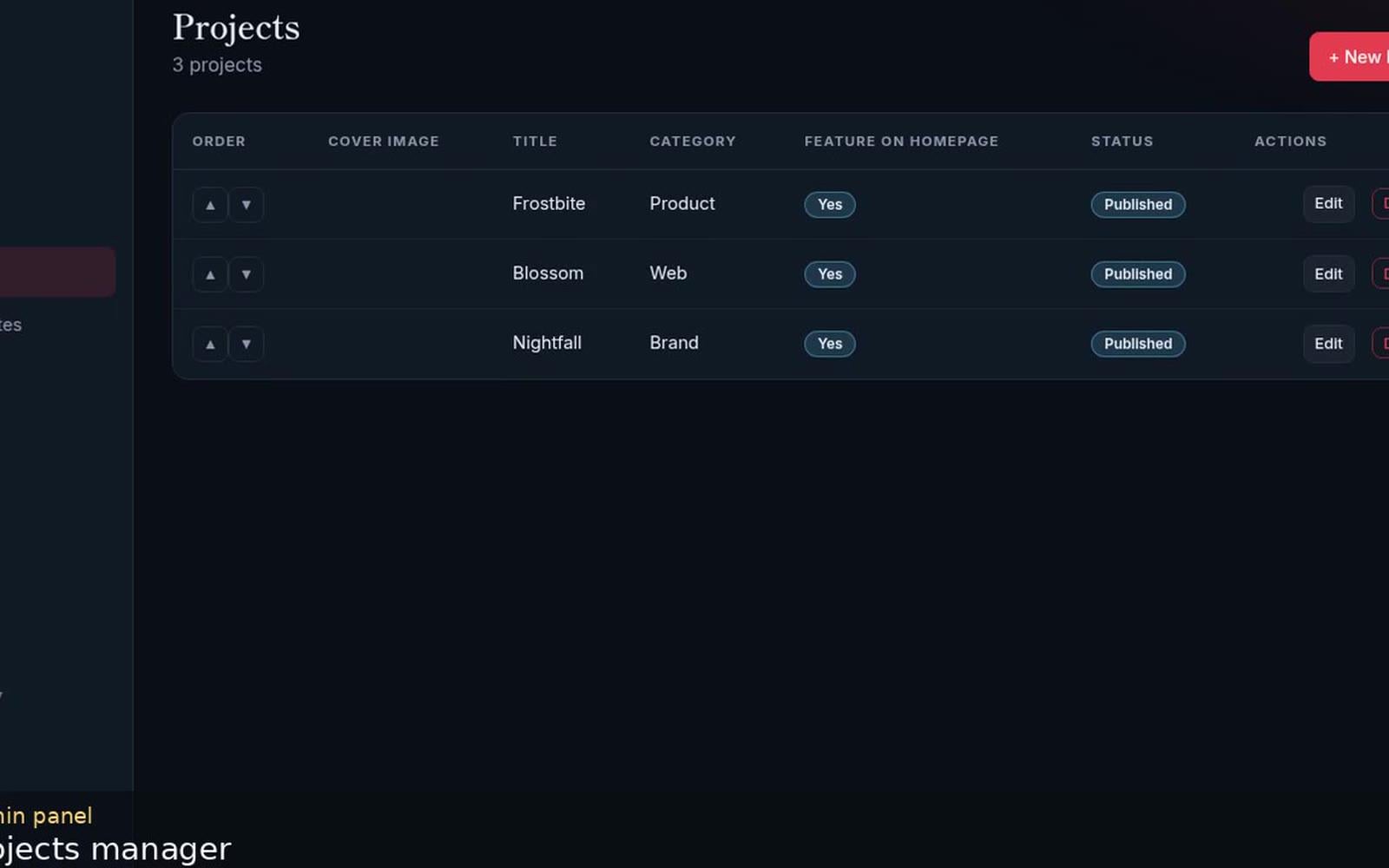The image size is (1389, 868).
Task: Toggle homepage feature Yes badge for Frostbite
Action: click(830, 205)
